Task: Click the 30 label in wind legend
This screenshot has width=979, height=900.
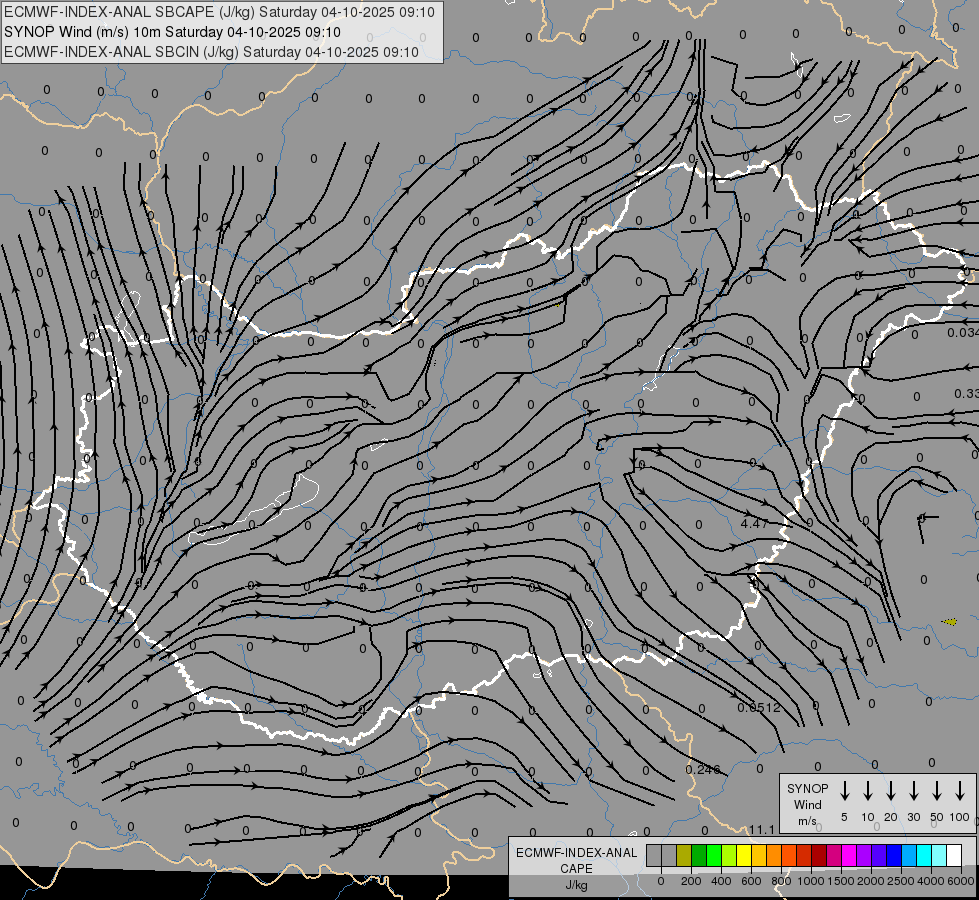Action: [913, 817]
